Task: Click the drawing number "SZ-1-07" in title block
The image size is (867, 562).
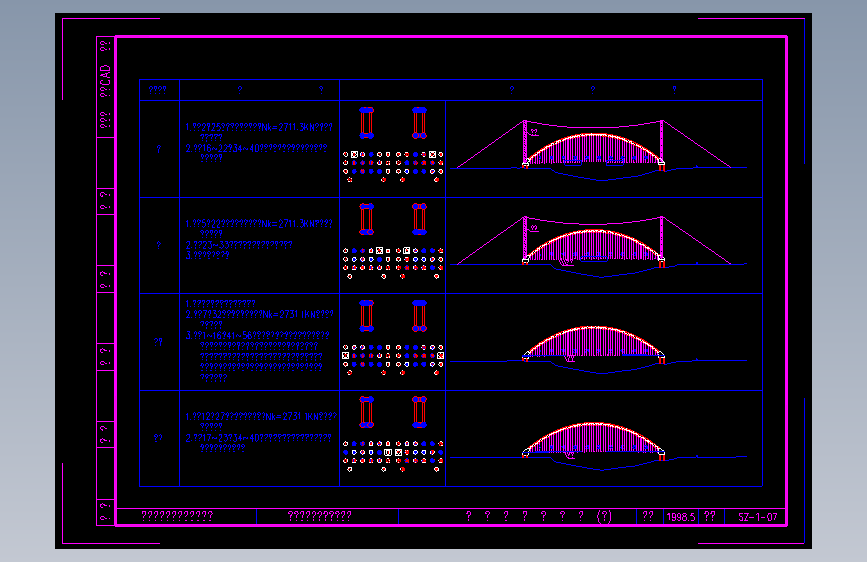Action: pyautogui.click(x=758, y=517)
